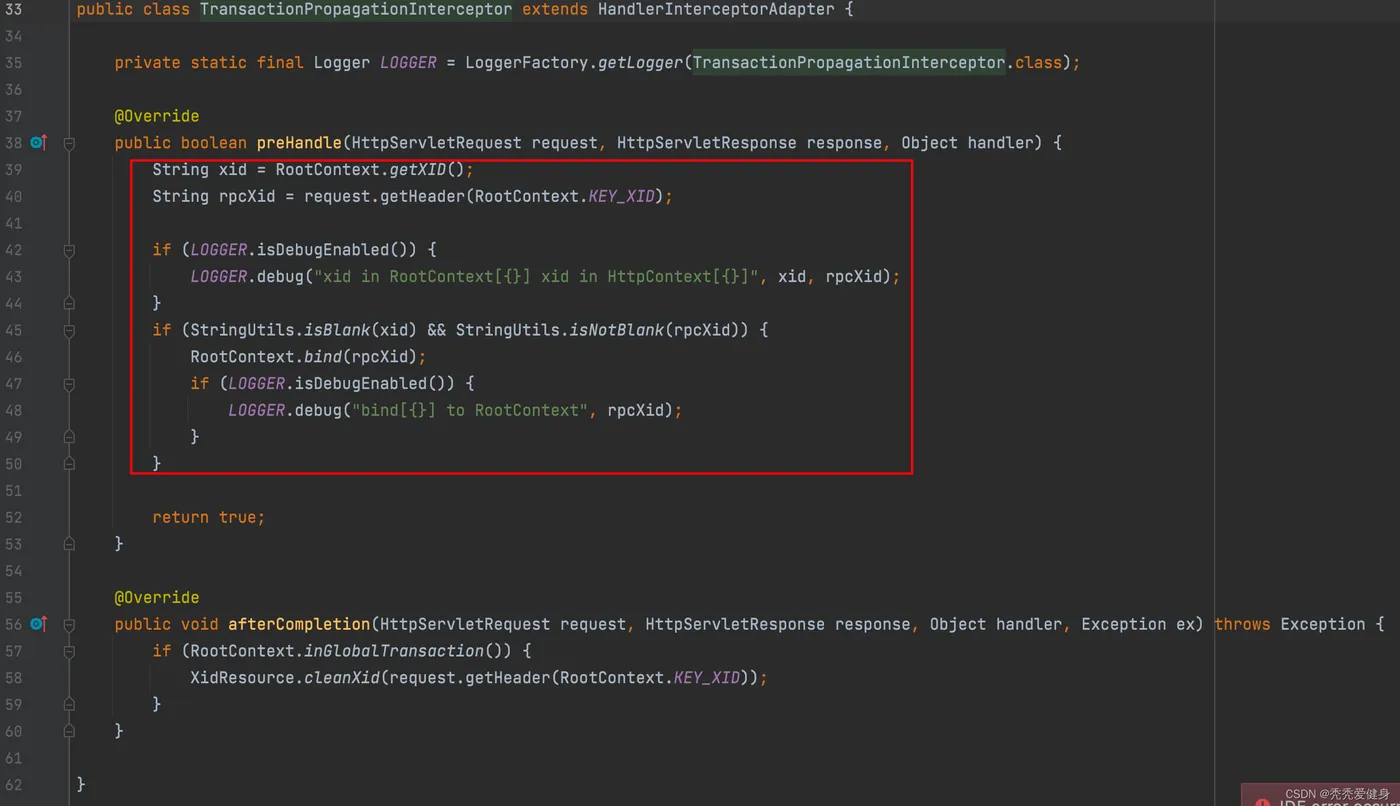Click the throws keyword on line 56
The width and height of the screenshot is (1400, 806).
point(1242,624)
